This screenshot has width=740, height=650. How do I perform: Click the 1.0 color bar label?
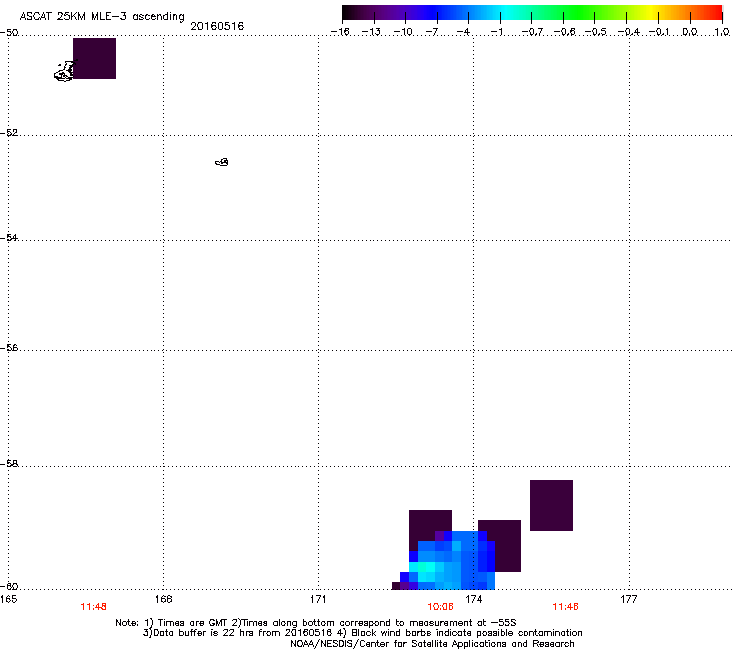click(x=722, y=32)
